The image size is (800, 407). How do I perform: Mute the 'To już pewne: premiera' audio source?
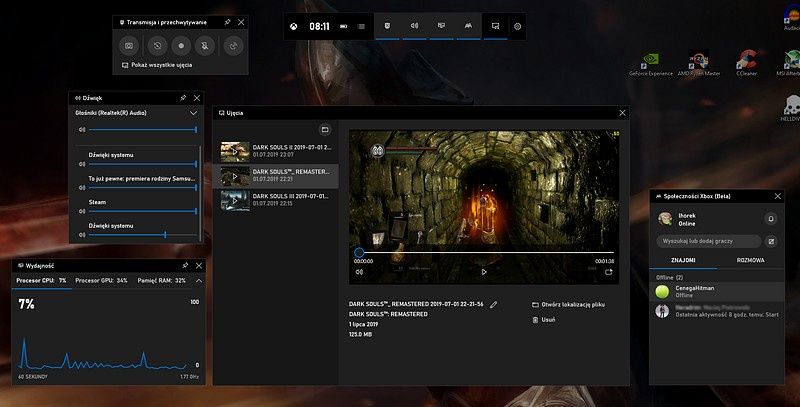pyautogui.click(x=82, y=188)
